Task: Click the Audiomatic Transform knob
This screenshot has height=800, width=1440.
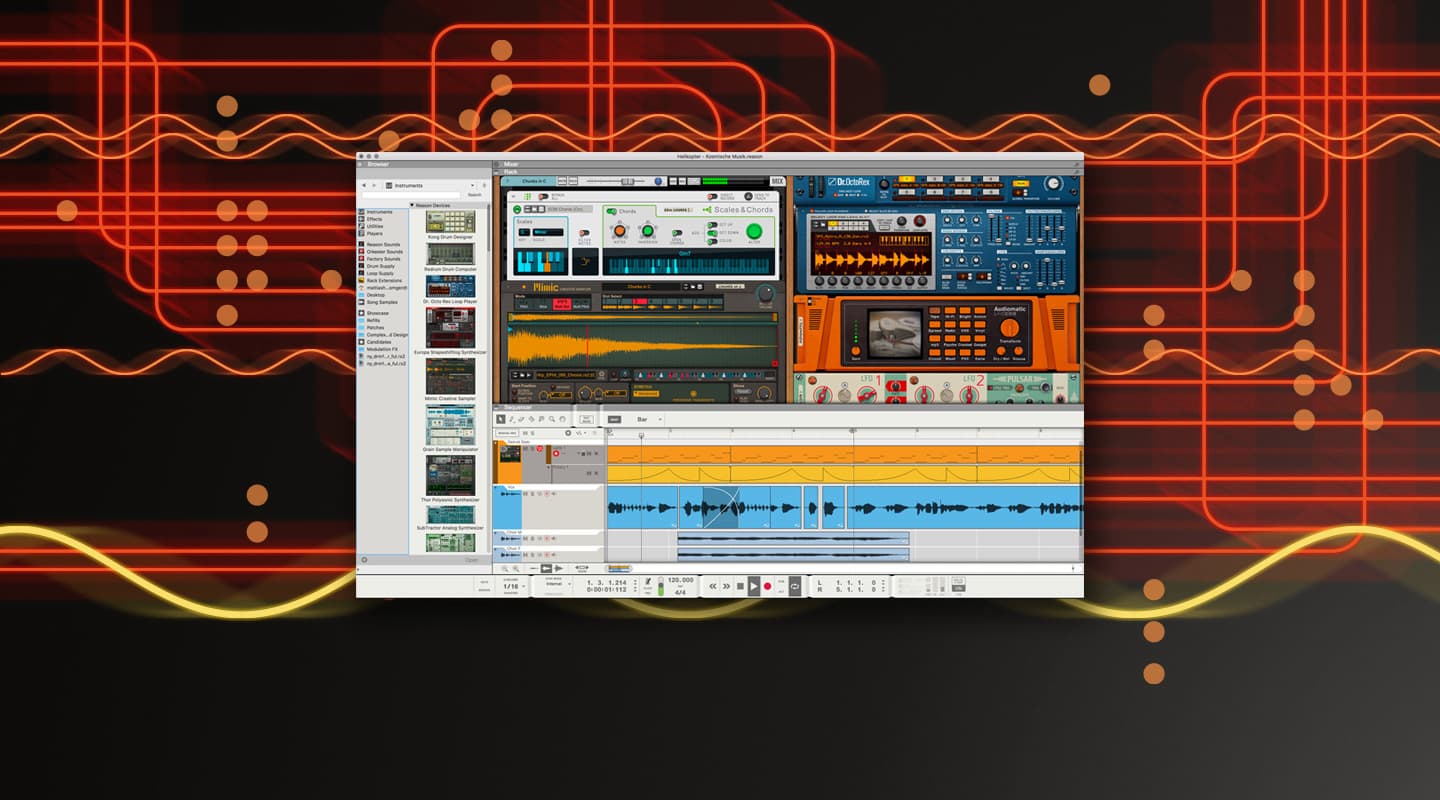Action: (x=1009, y=327)
